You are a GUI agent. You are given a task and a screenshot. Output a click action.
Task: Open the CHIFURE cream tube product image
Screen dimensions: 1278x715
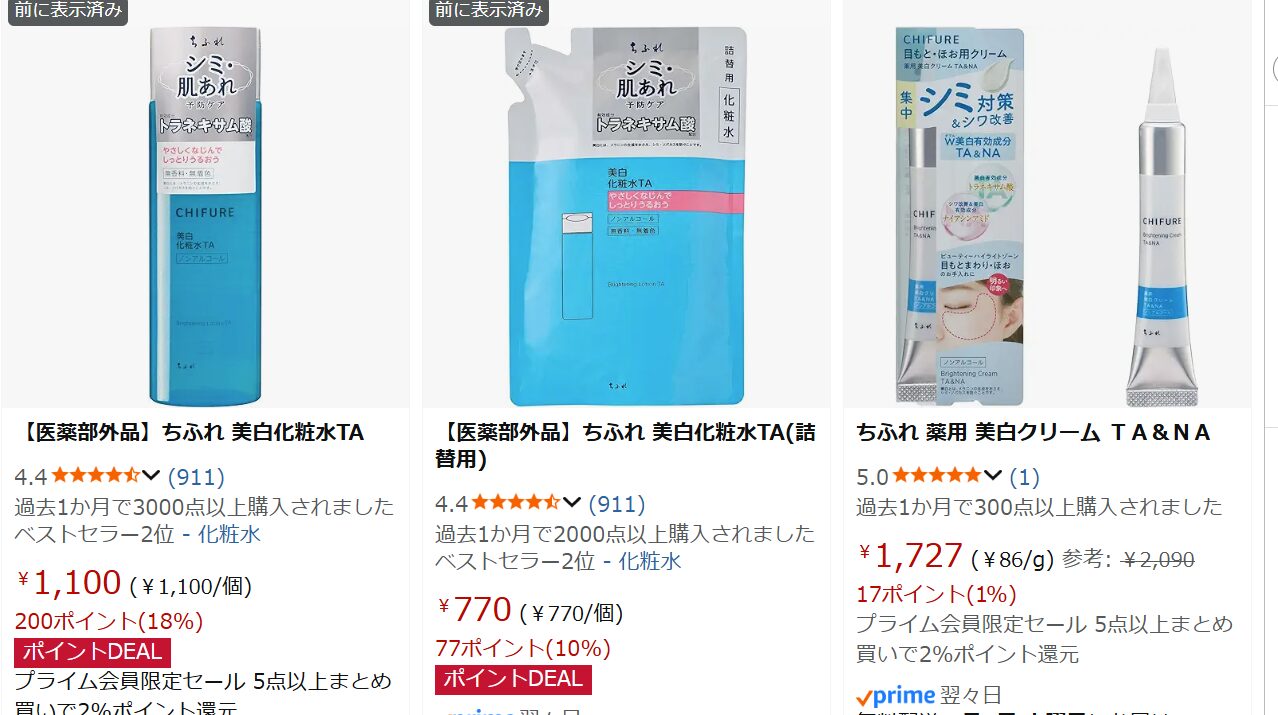[x=1046, y=215]
